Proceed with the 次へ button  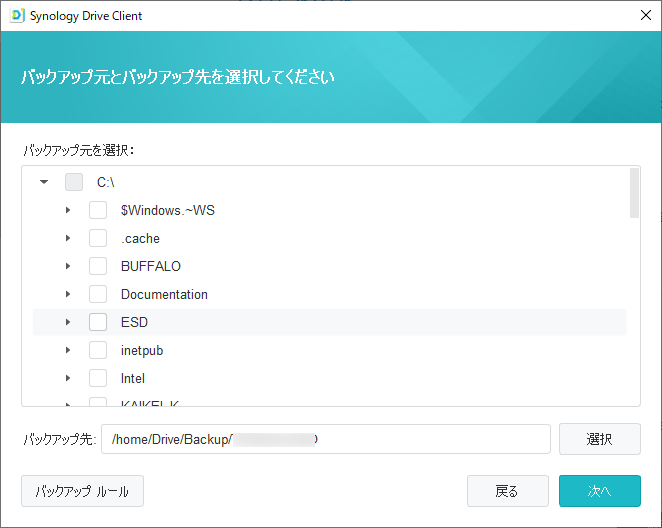click(x=600, y=491)
